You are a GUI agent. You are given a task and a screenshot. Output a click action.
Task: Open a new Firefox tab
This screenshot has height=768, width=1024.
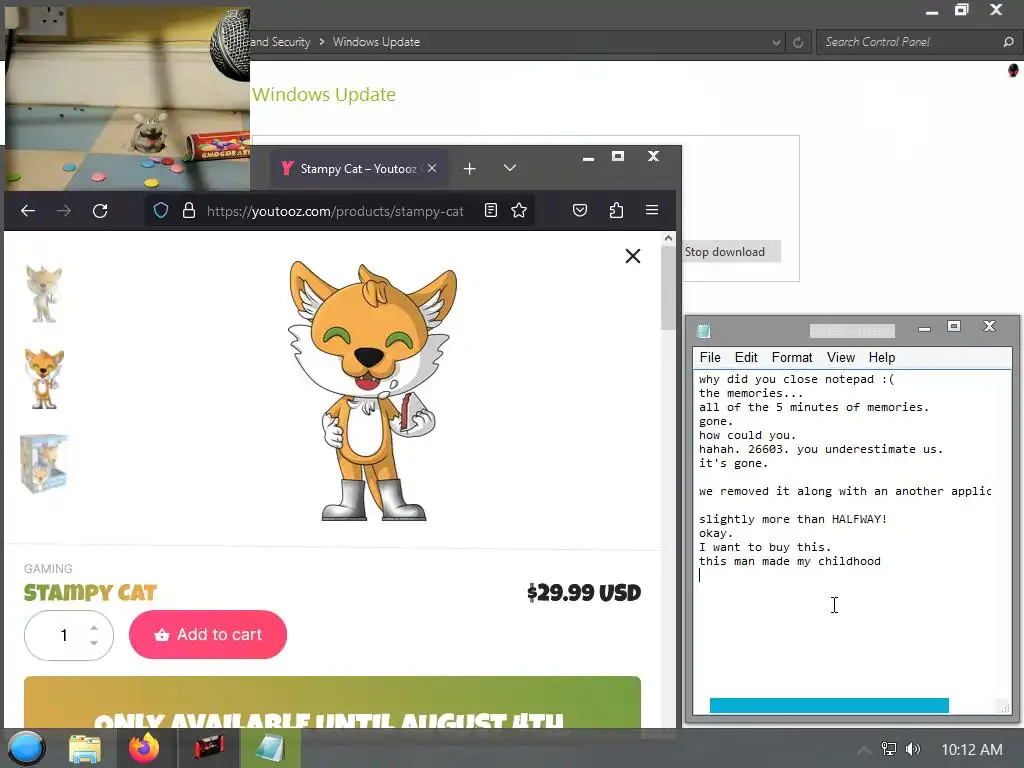[x=470, y=168]
